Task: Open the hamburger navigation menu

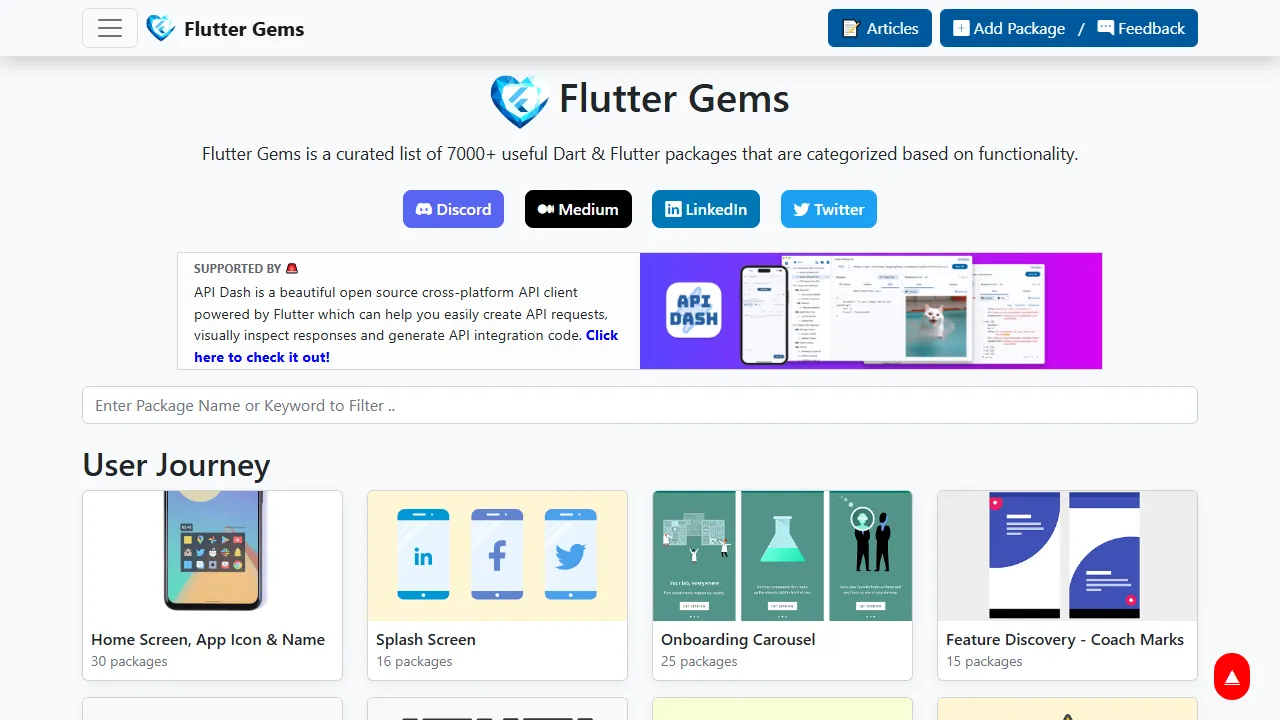Action: point(109,27)
